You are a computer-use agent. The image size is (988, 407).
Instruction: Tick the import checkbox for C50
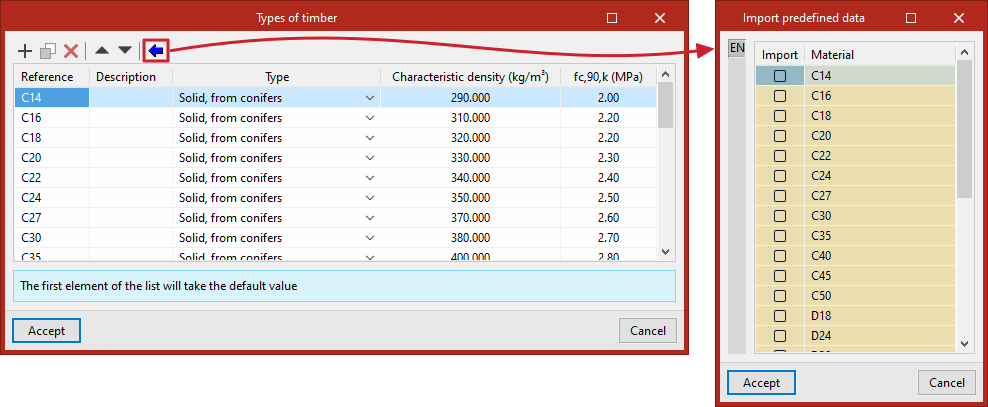coord(780,295)
